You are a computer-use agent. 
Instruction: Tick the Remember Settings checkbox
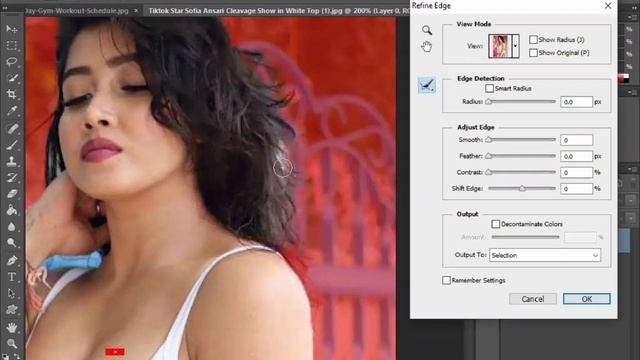tap(447, 280)
